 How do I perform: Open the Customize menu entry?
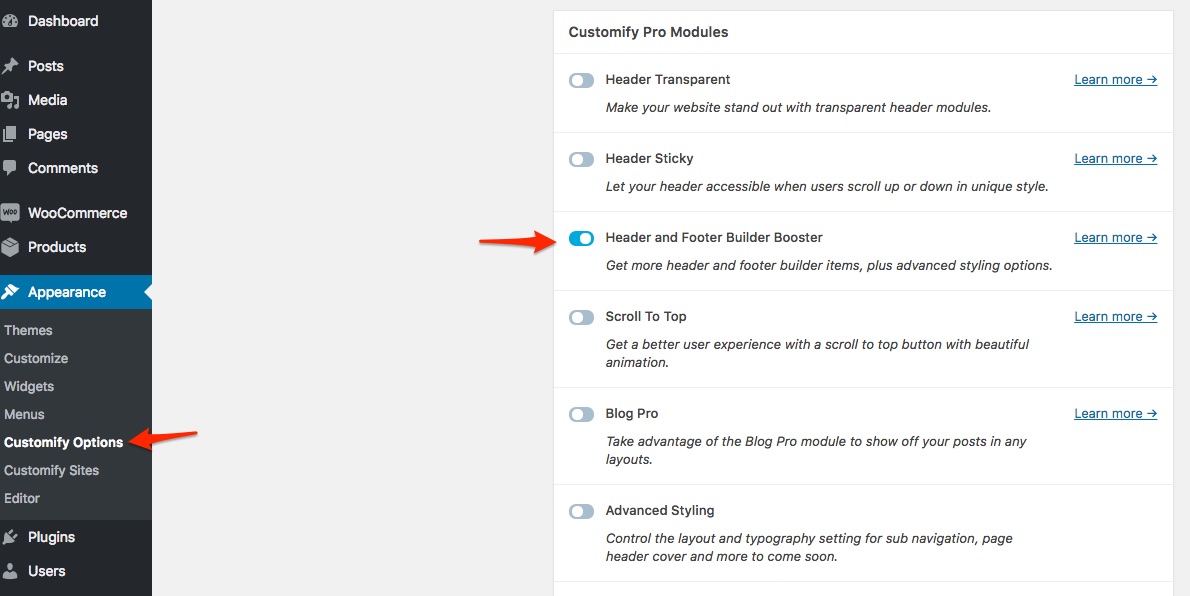click(36, 358)
